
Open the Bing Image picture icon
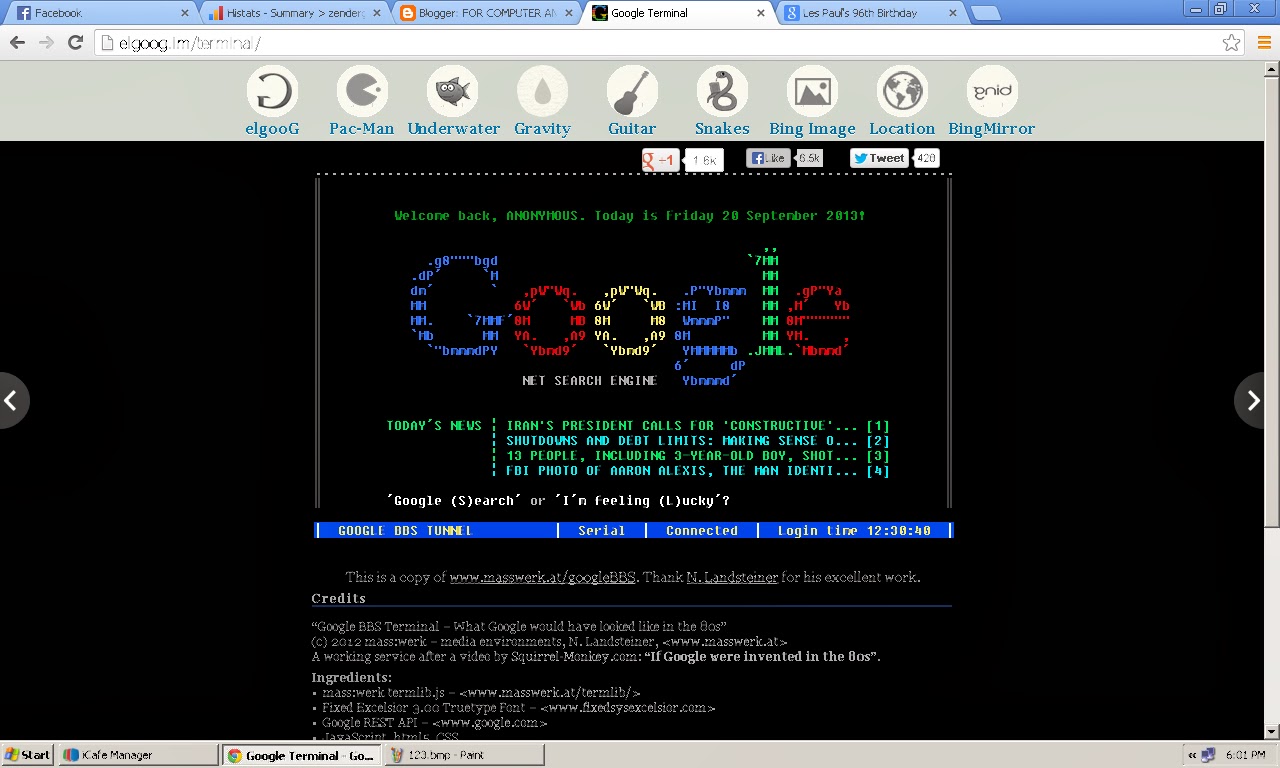click(812, 92)
